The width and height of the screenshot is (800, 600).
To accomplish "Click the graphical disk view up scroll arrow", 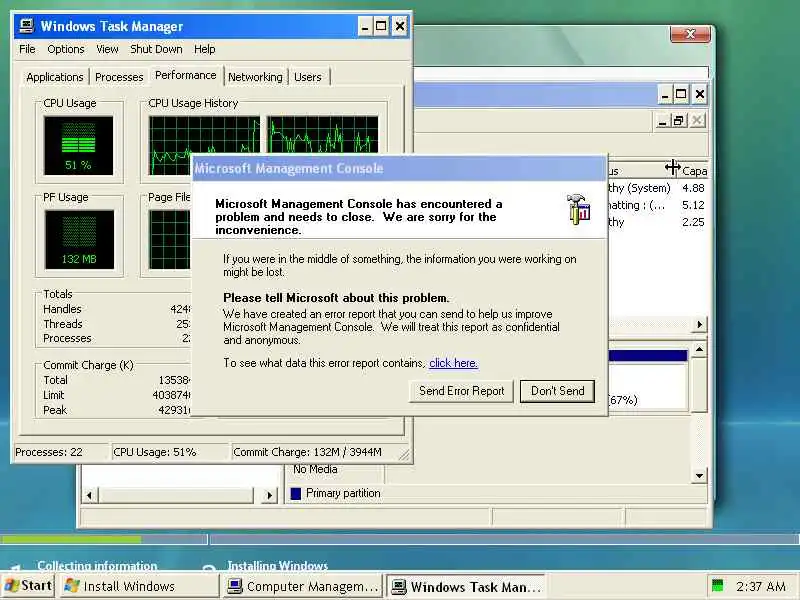I will coord(699,349).
